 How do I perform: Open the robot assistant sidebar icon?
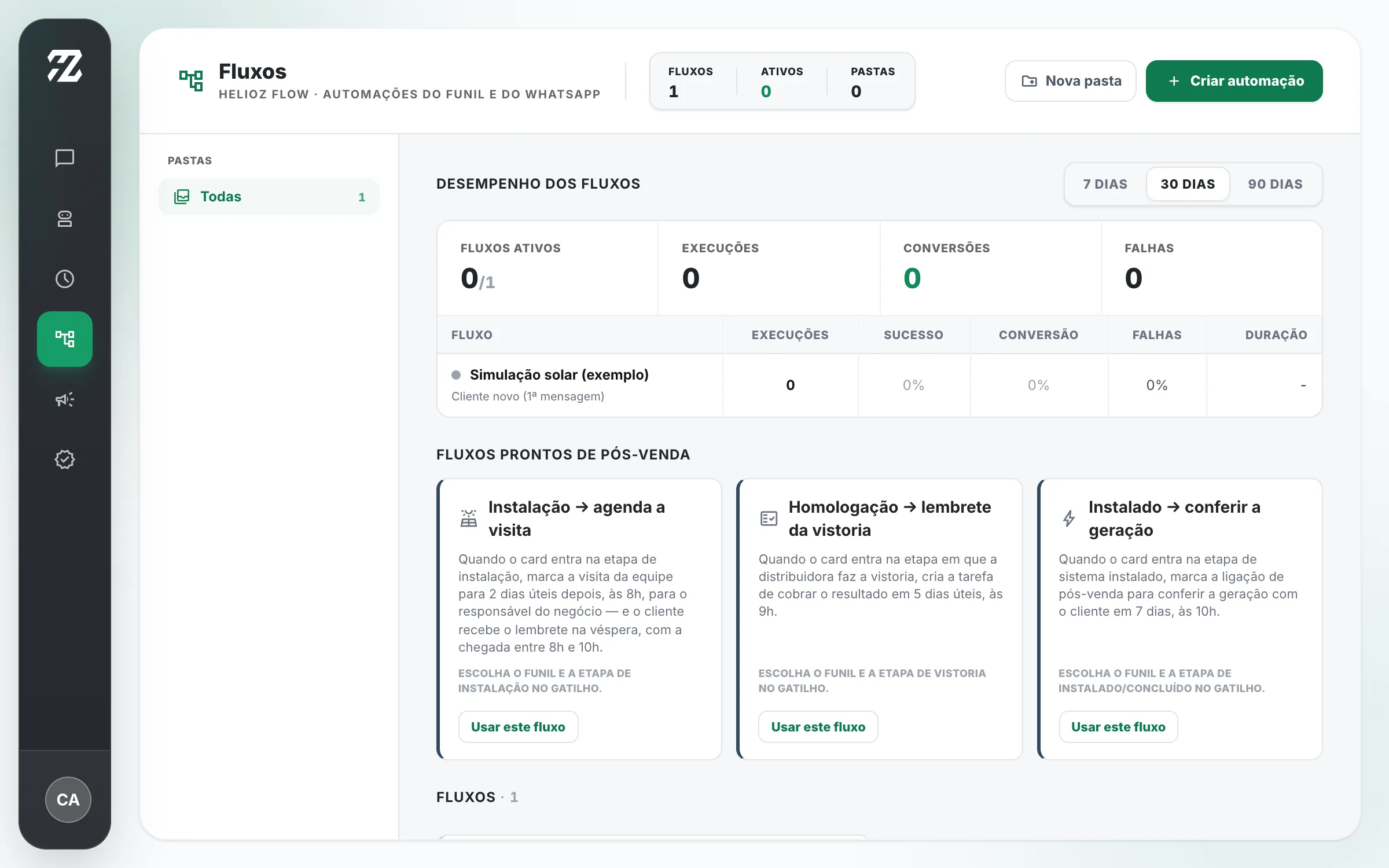[x=65, y=219]
